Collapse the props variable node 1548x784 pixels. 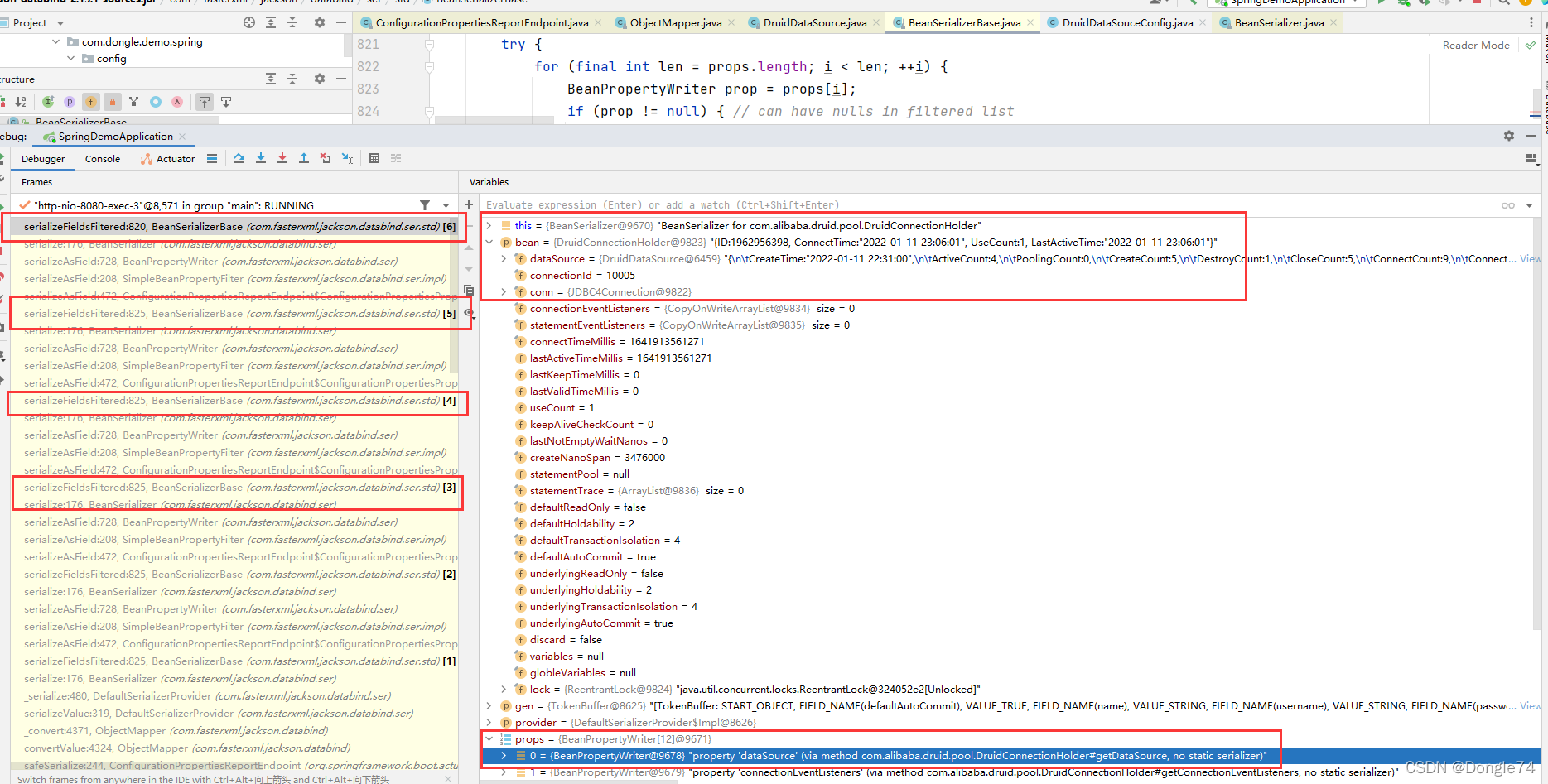(x=489, y=739)
